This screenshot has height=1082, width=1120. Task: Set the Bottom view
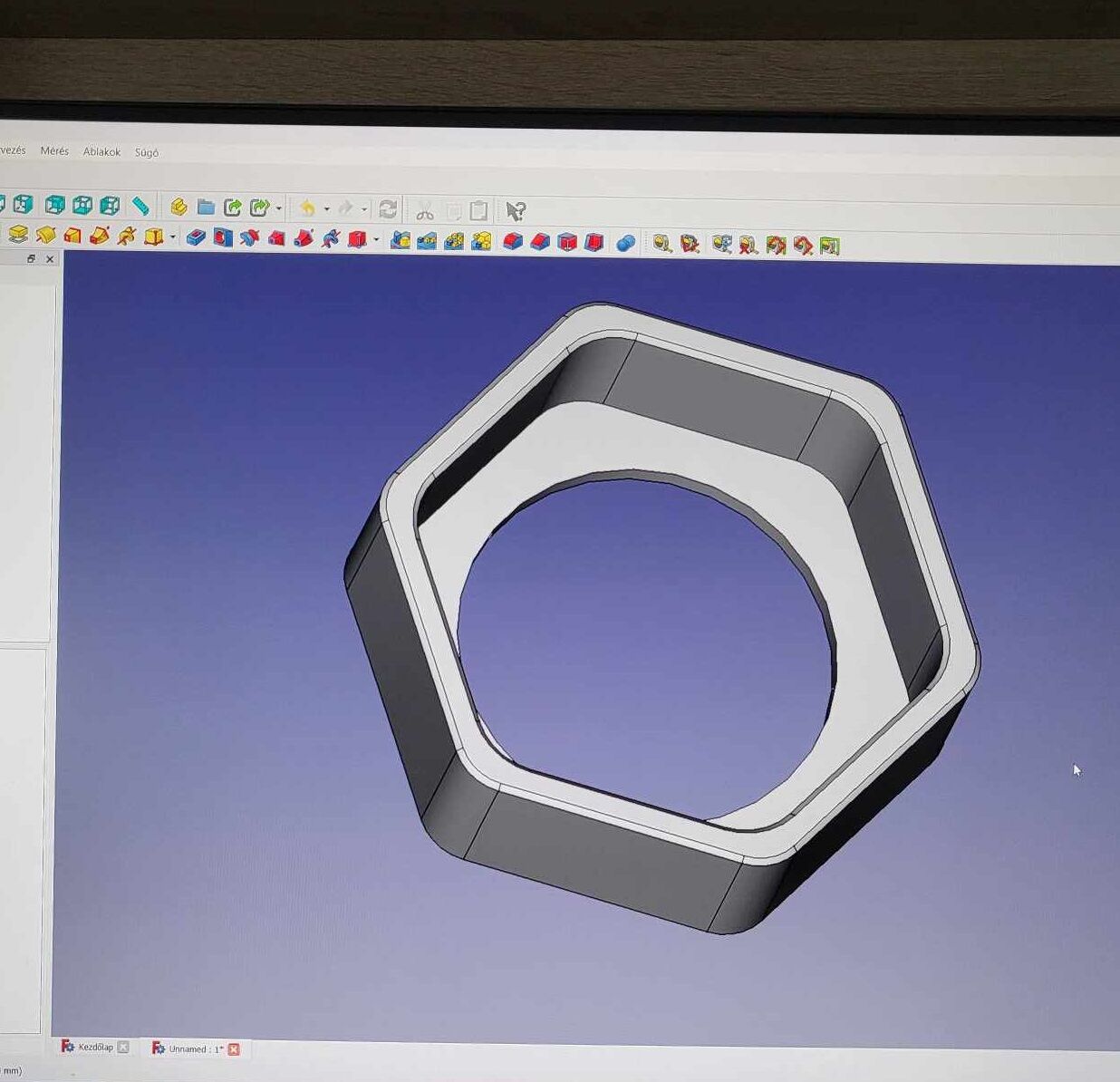pyautogui.click(x=82, y=205)
